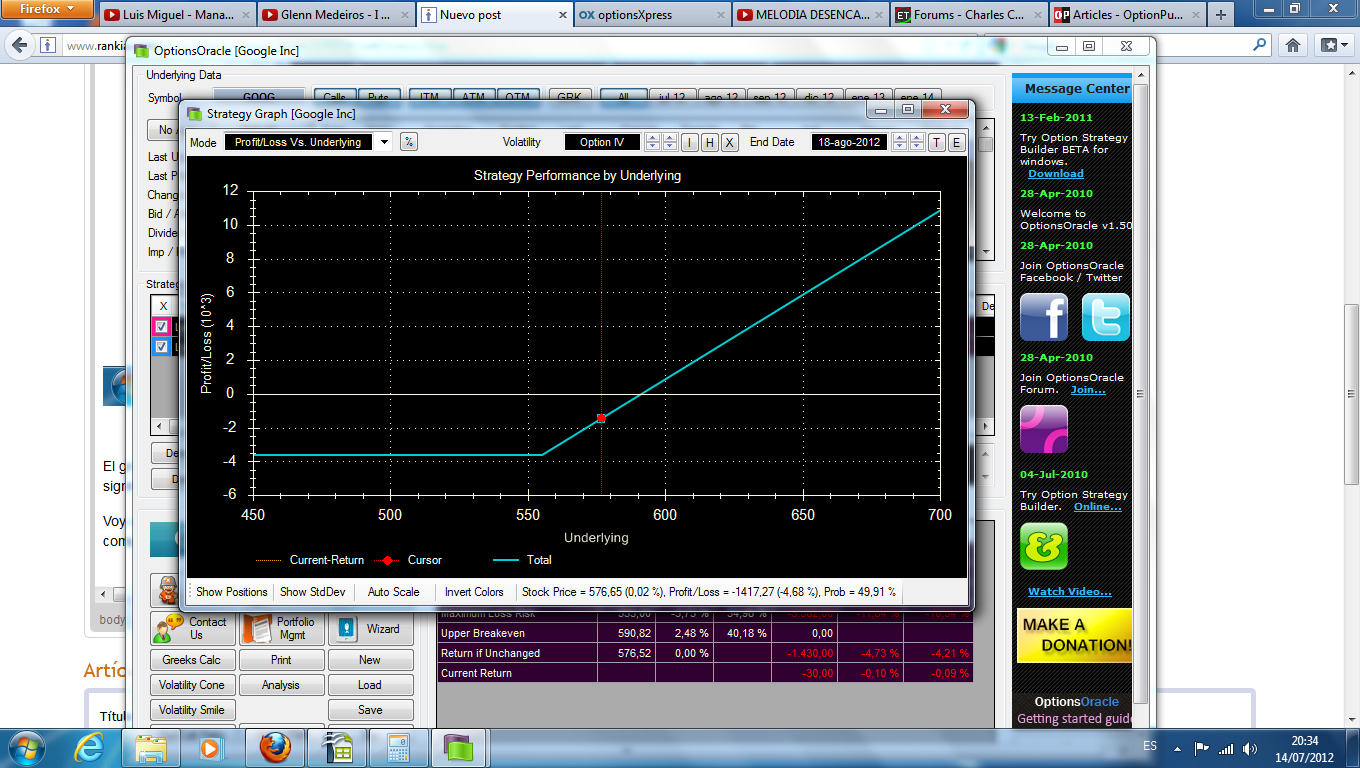Click the Volatility Cone button
Viewport: 1360px width, 768px height.
coord(194,685)
